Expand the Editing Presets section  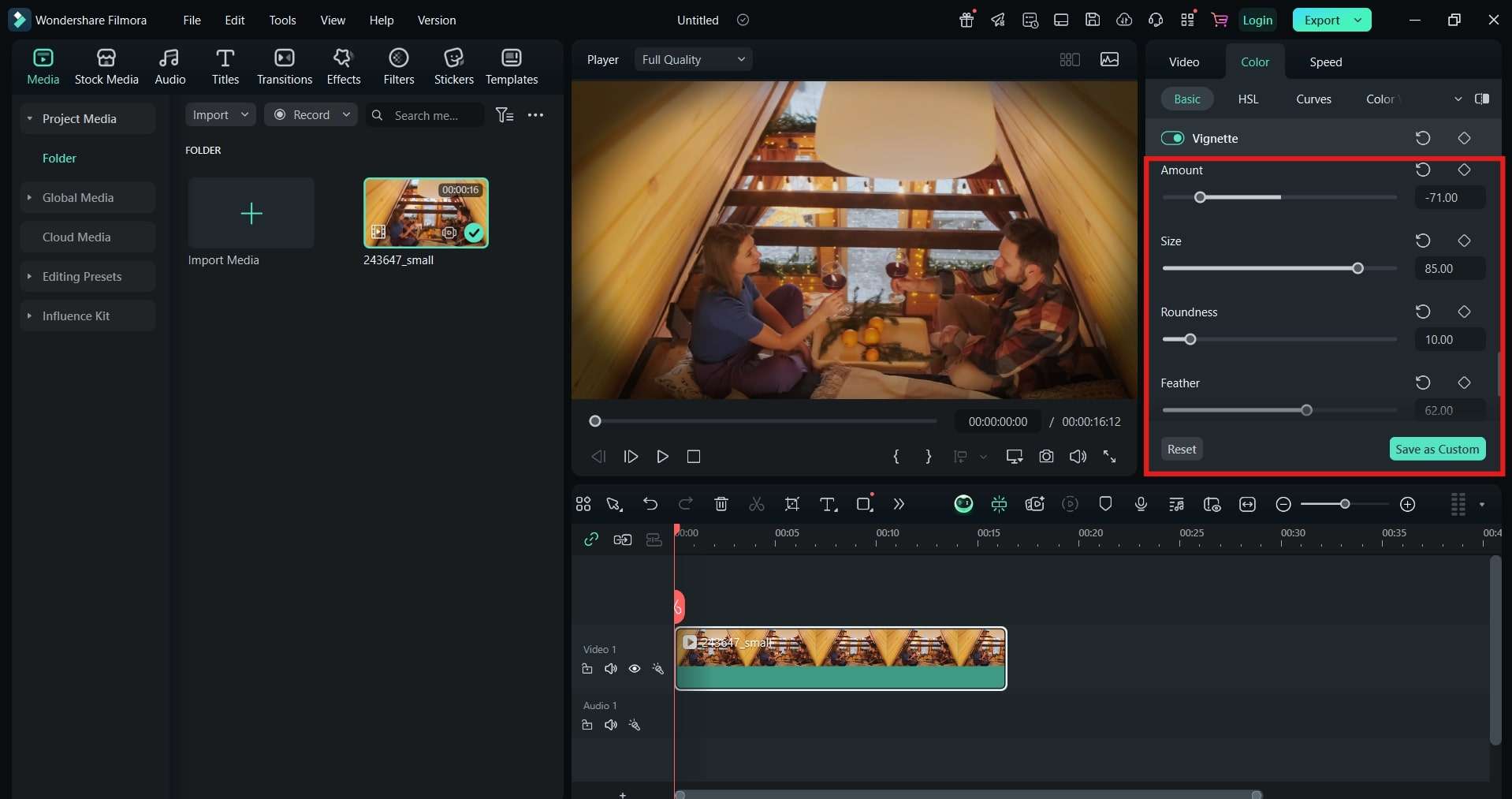[x=29, y=276]
